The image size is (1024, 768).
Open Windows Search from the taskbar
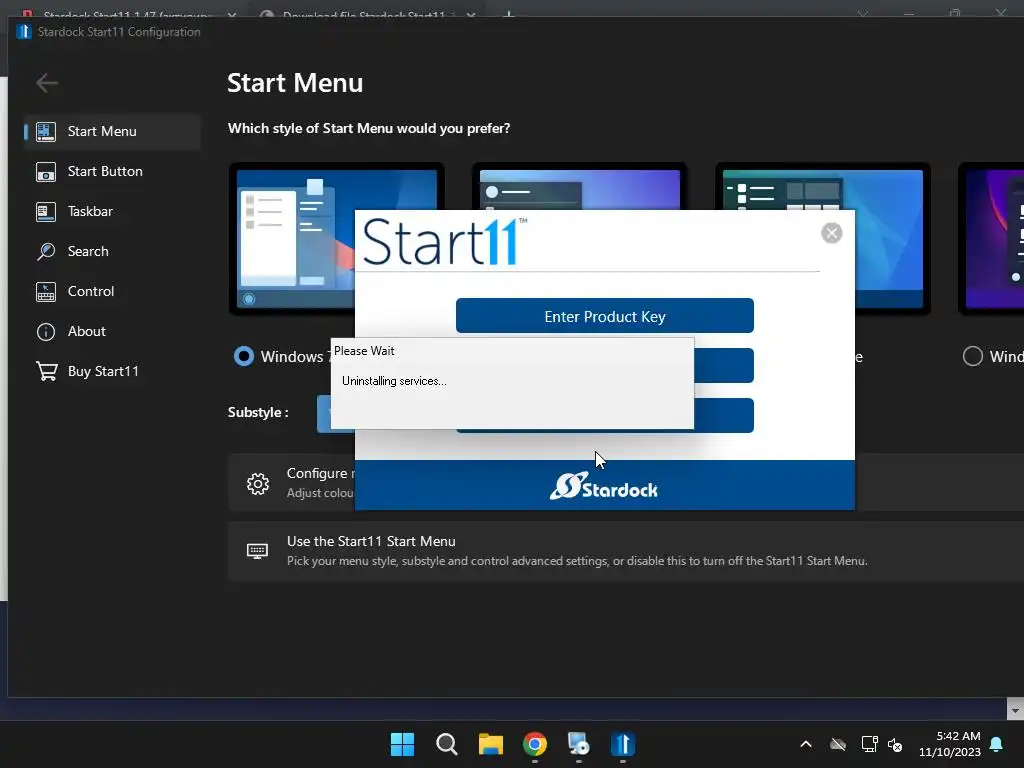(x=447, y=744)
